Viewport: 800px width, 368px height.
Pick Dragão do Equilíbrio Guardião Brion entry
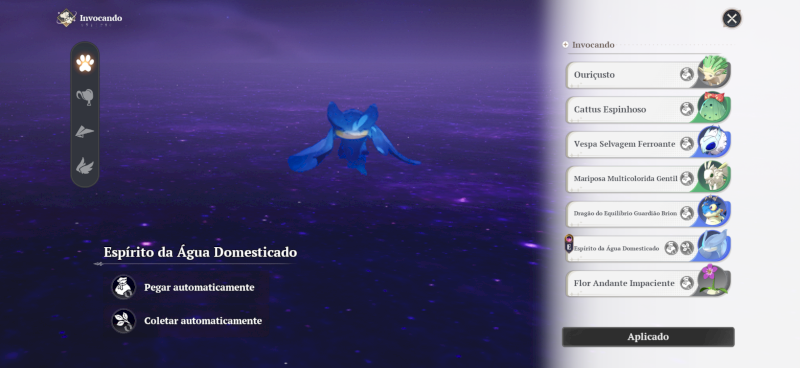(x=648, y=213)
